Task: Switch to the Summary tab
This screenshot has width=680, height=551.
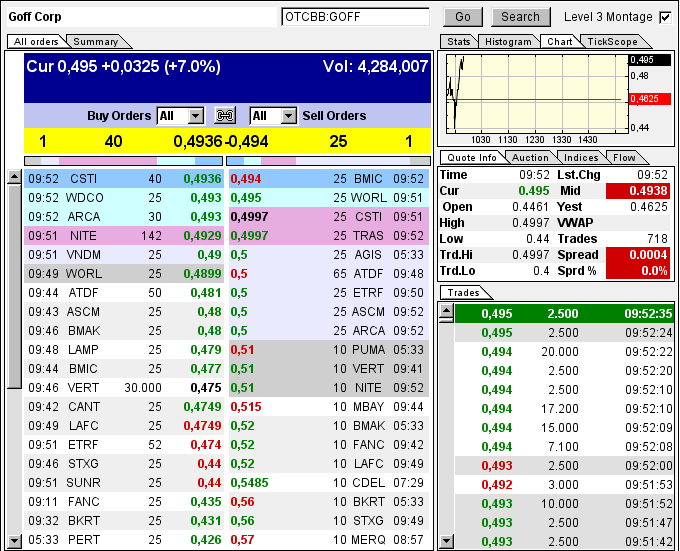Action: point(96,42)
